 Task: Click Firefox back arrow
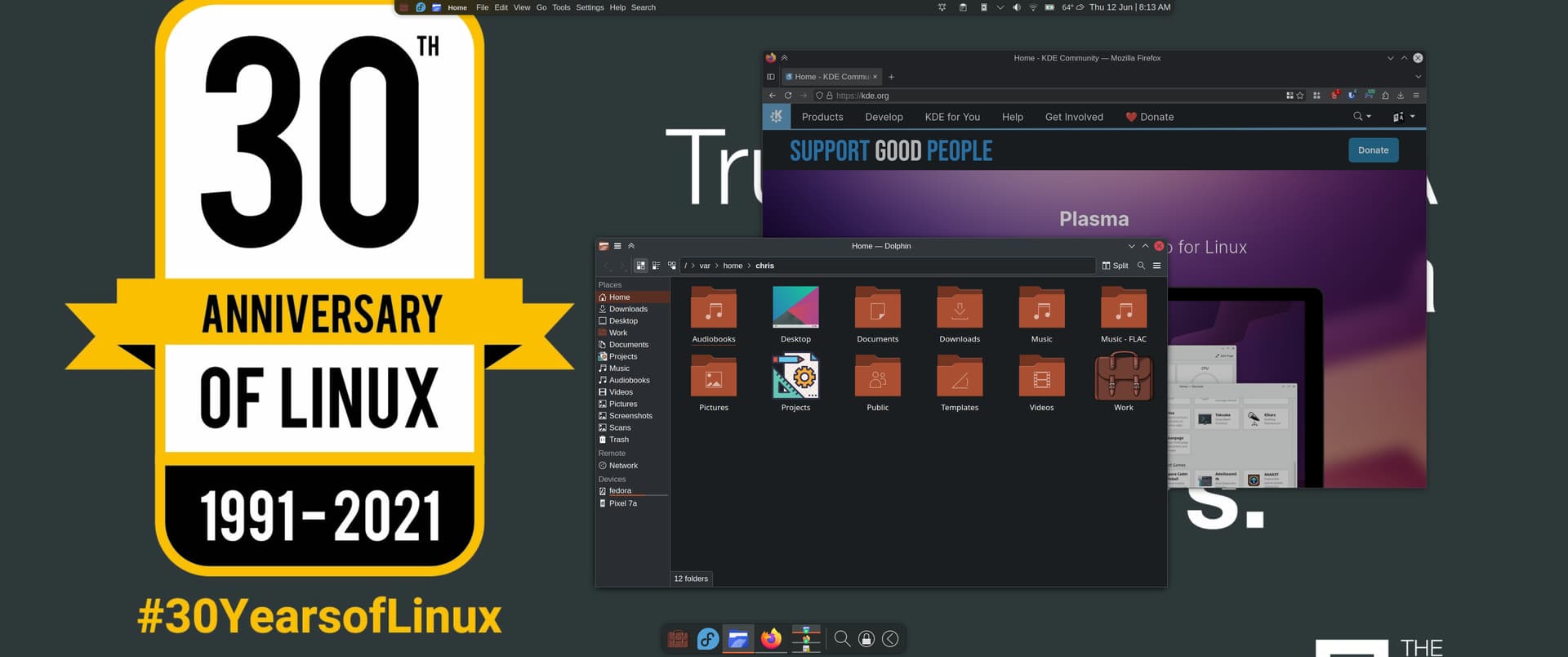click(x=773, y=96)
